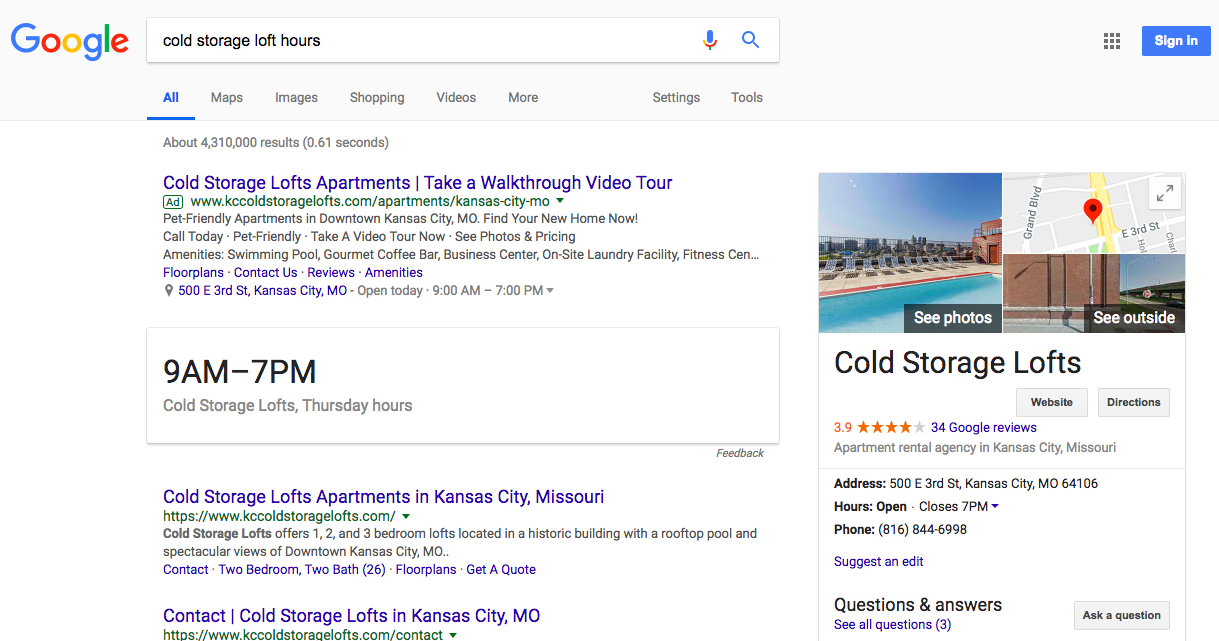This screenshot has height=641, width=1219.
Task: Open dropdown beside the contact page URL
Action: (x=453, y=635)
